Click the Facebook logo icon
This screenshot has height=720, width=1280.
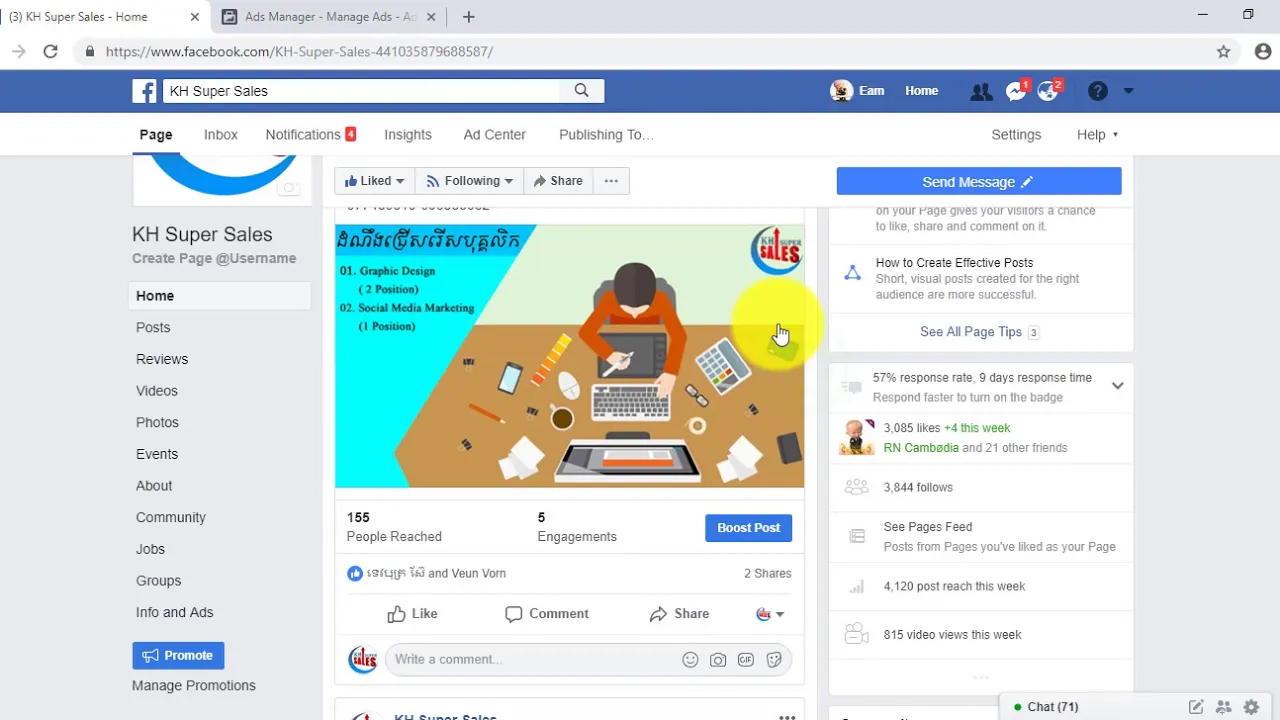coord(145,91)
